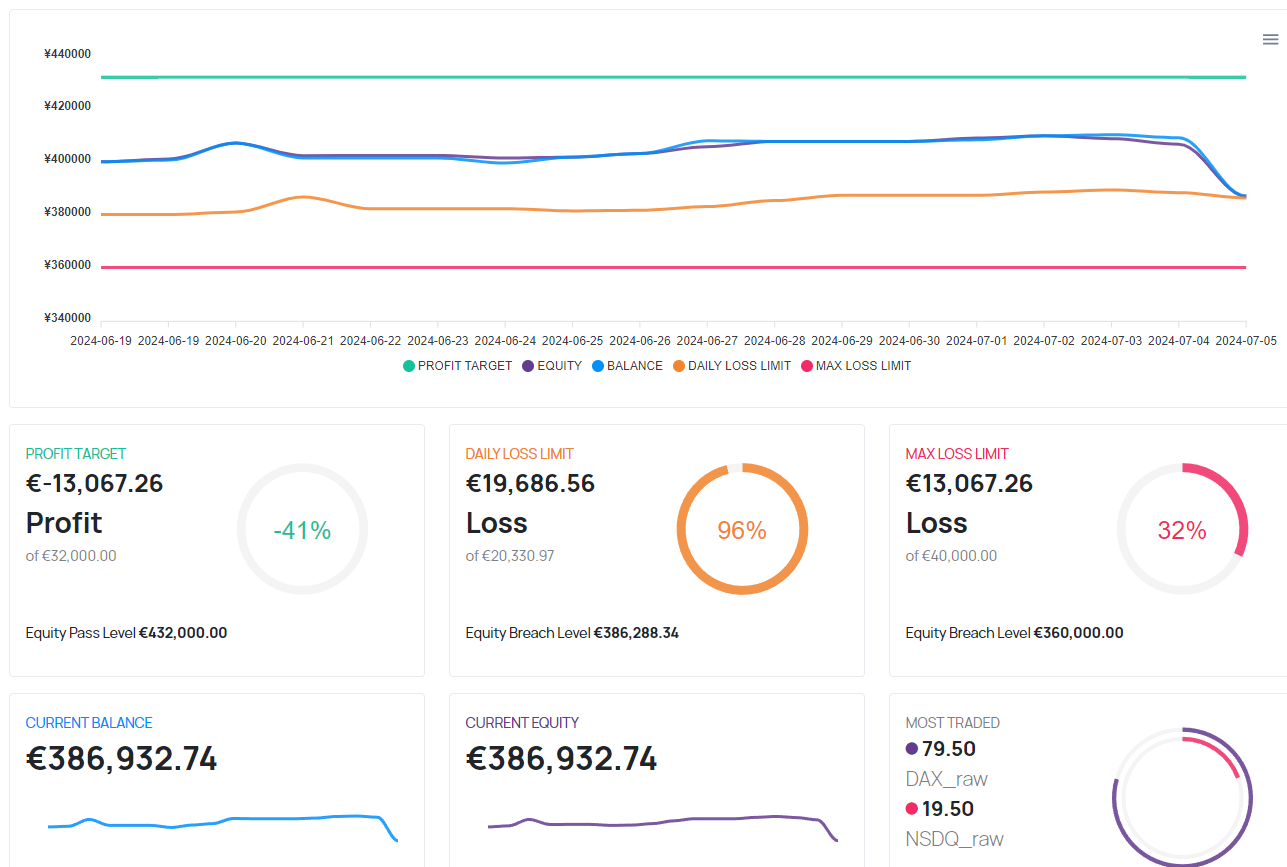Viewport: 1287px width, 867px height.
Task: Click the €386,932.74 current balance value
Action: click(121, 759)
